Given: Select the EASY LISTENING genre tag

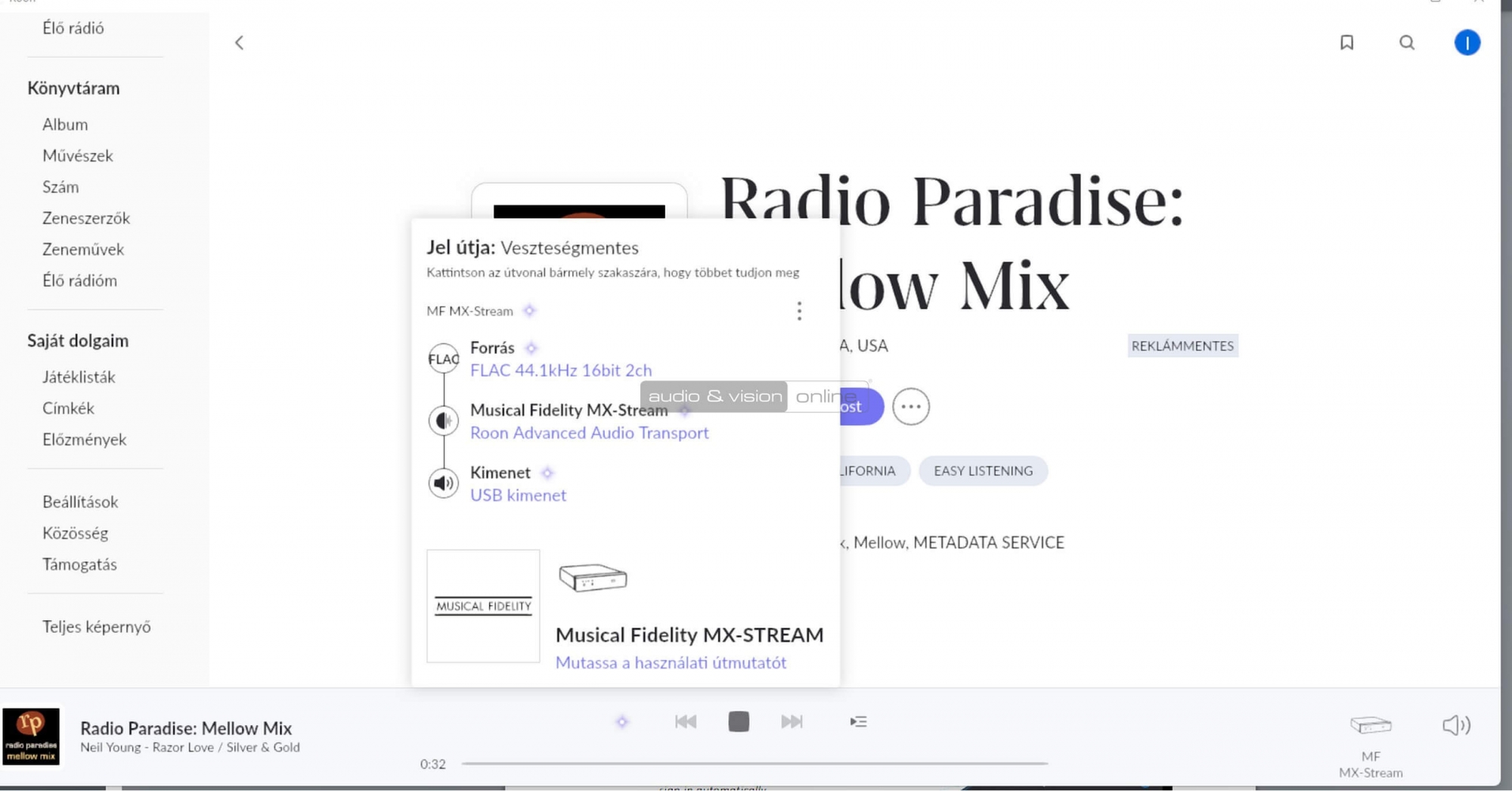Looking at the screenshot, I should tap(983, 471).
